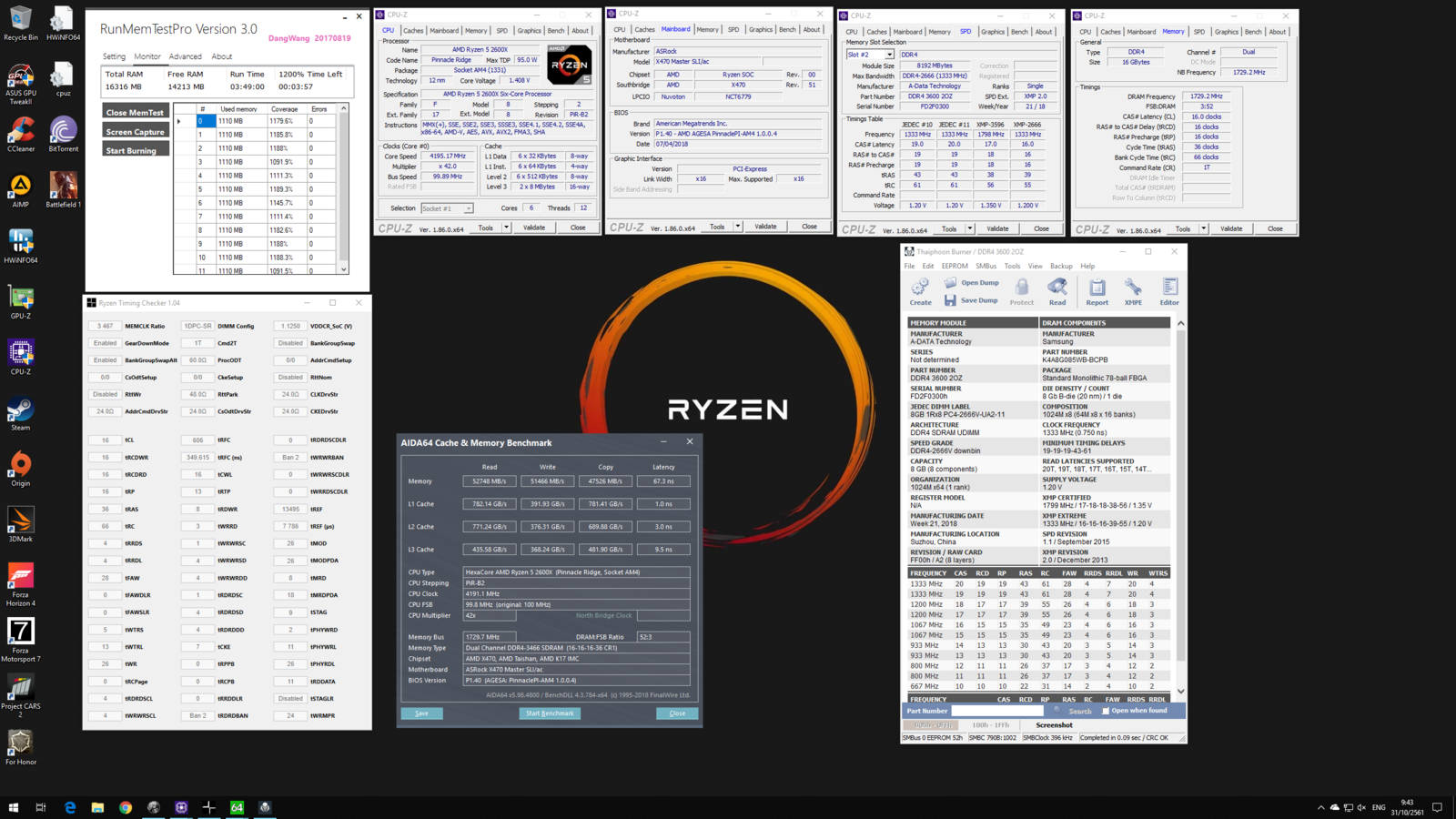Viewport: 1456px width, 819px height.
Task: Expand Tools dropdown arrow in CPU-Z Memory window
Action: pos(1203,228)
